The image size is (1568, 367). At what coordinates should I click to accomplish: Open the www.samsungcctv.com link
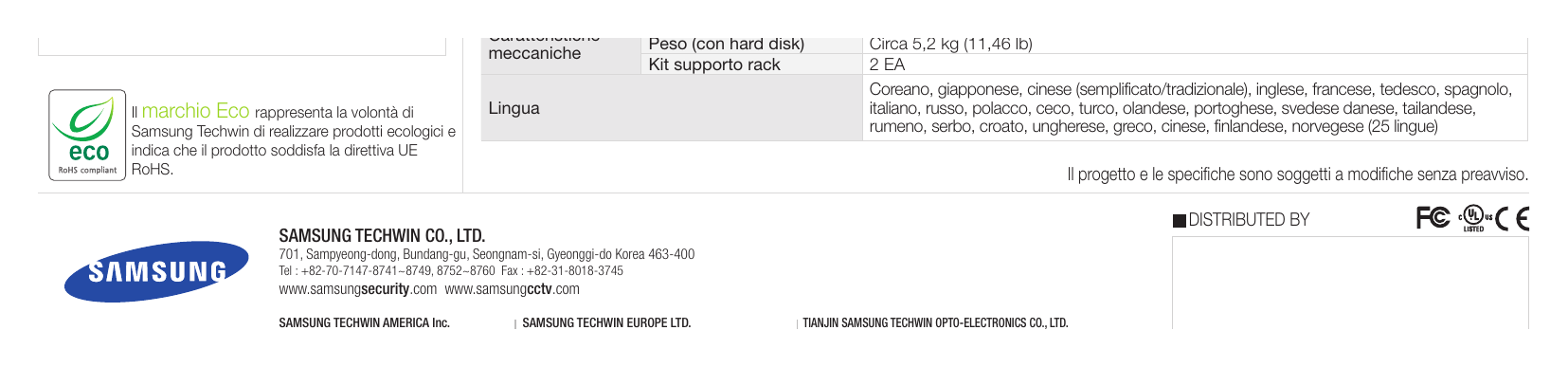512,288
